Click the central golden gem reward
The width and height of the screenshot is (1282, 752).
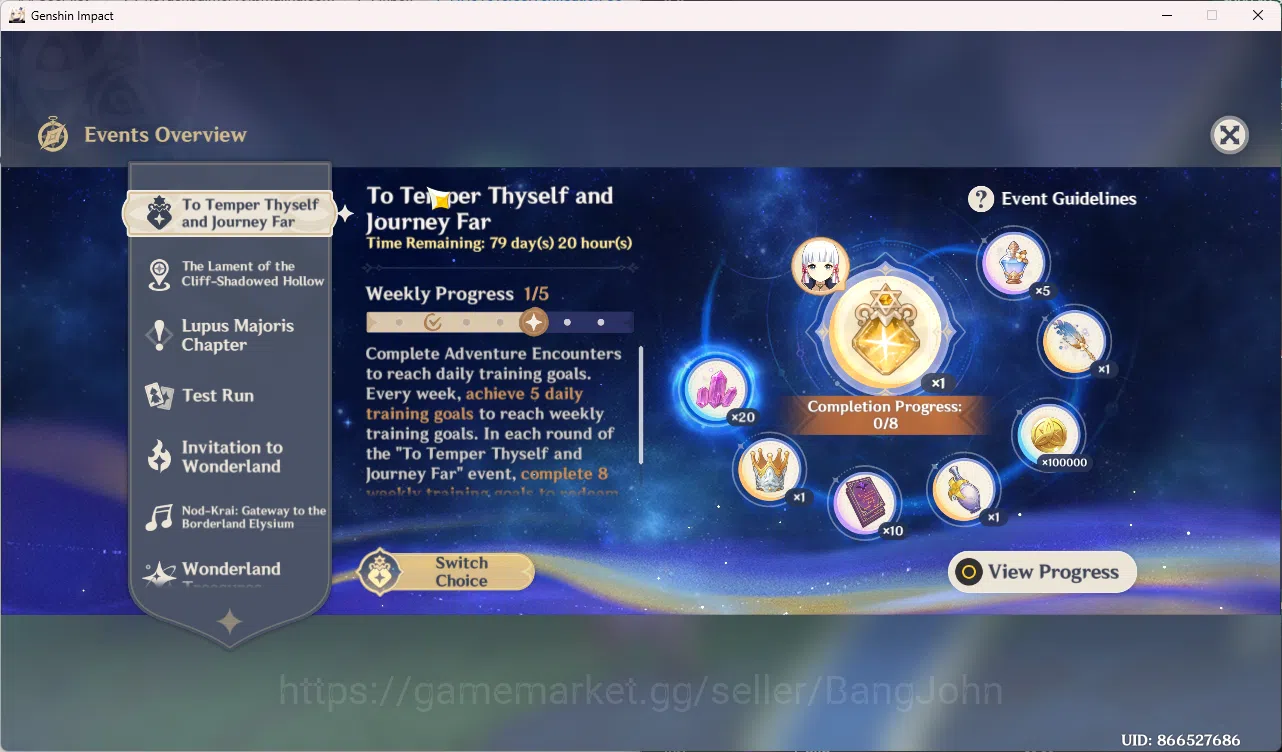[x=885, y=333]
